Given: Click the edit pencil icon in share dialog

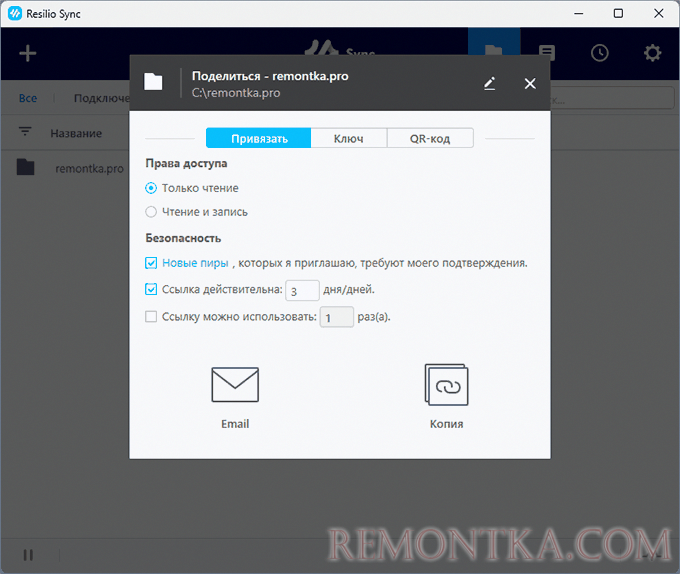Looking at the screenshot, I should coord(490,83).
